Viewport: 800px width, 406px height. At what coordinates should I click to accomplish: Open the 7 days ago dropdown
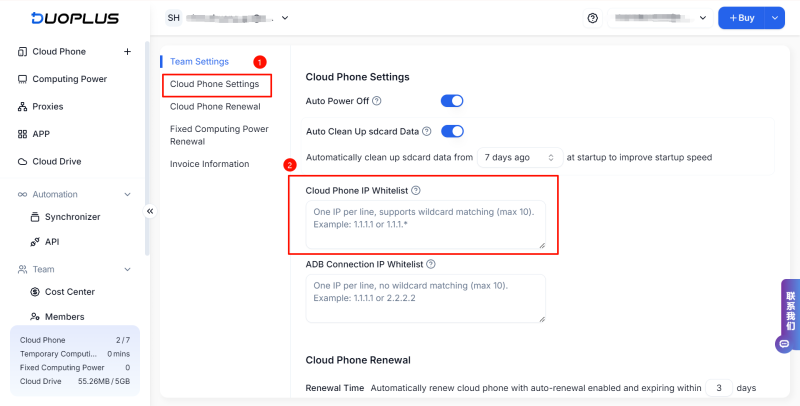519,157
